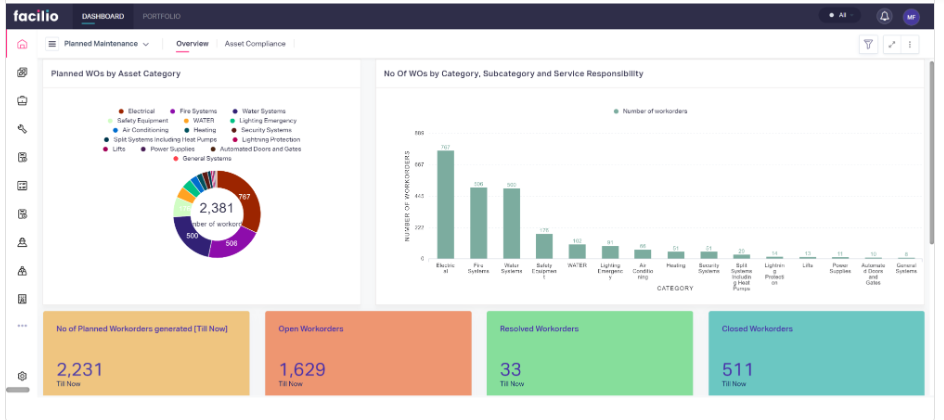The width and height of the screenshot is (944, 420).
Task: Open the notifications bell
Action: pyautogui.click(x=884, y=16)
